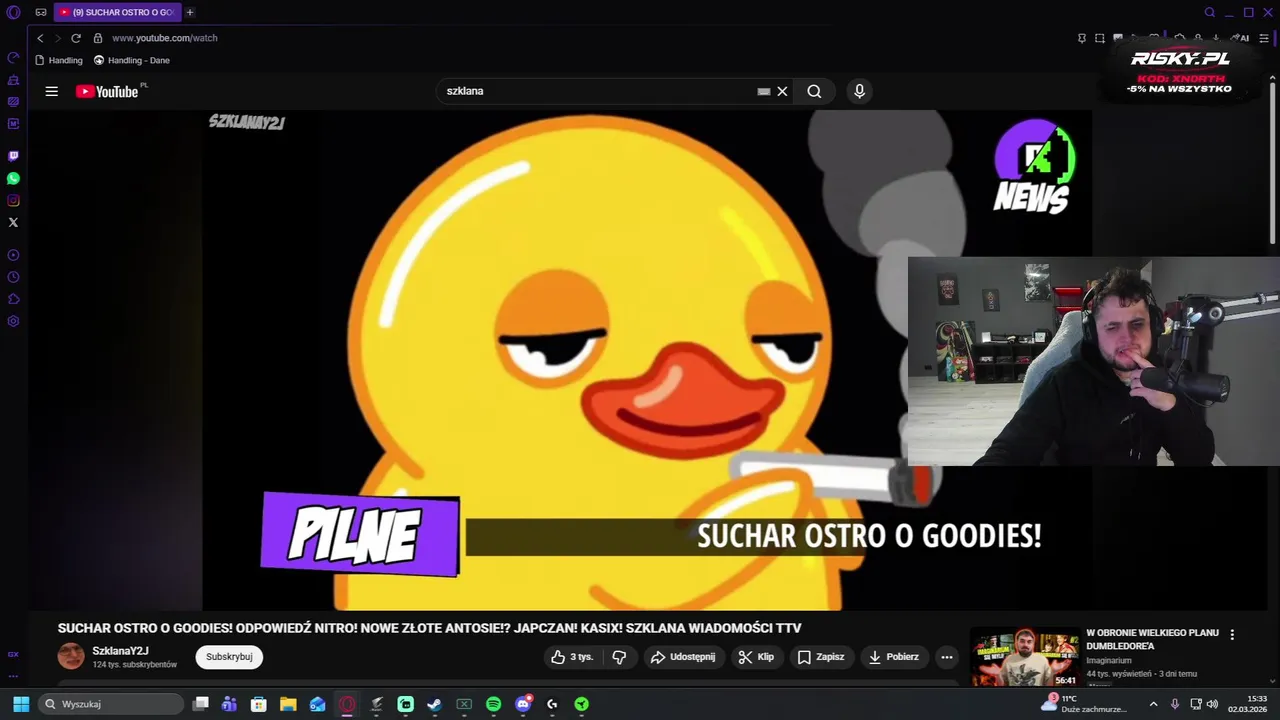Open the three-dot sidebar setup menu
This screenshot has width=1280, height=720.
point(13,677)
